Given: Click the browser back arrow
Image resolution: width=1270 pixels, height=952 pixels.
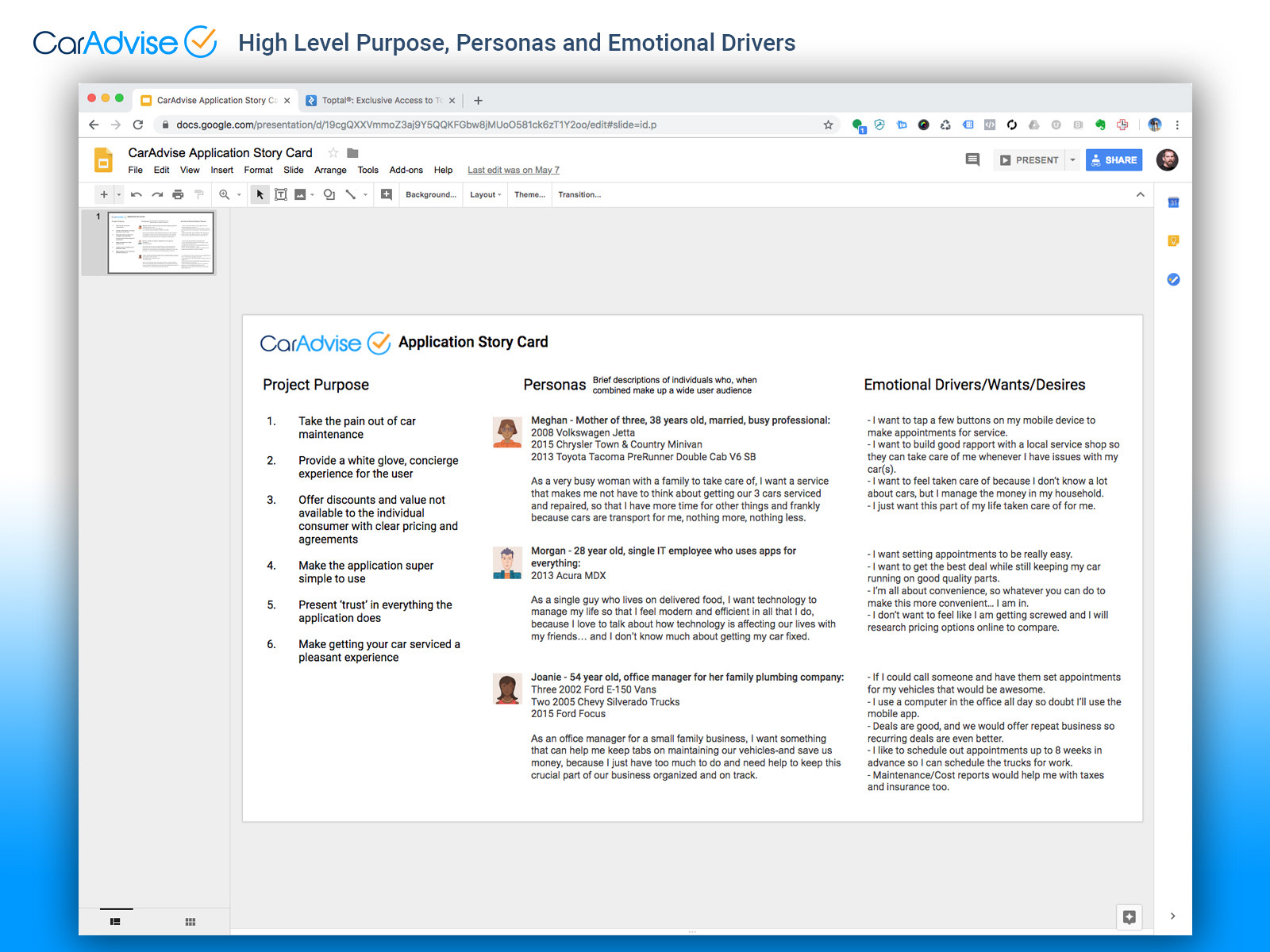Looking at the screenshot, I should [94, 125].
